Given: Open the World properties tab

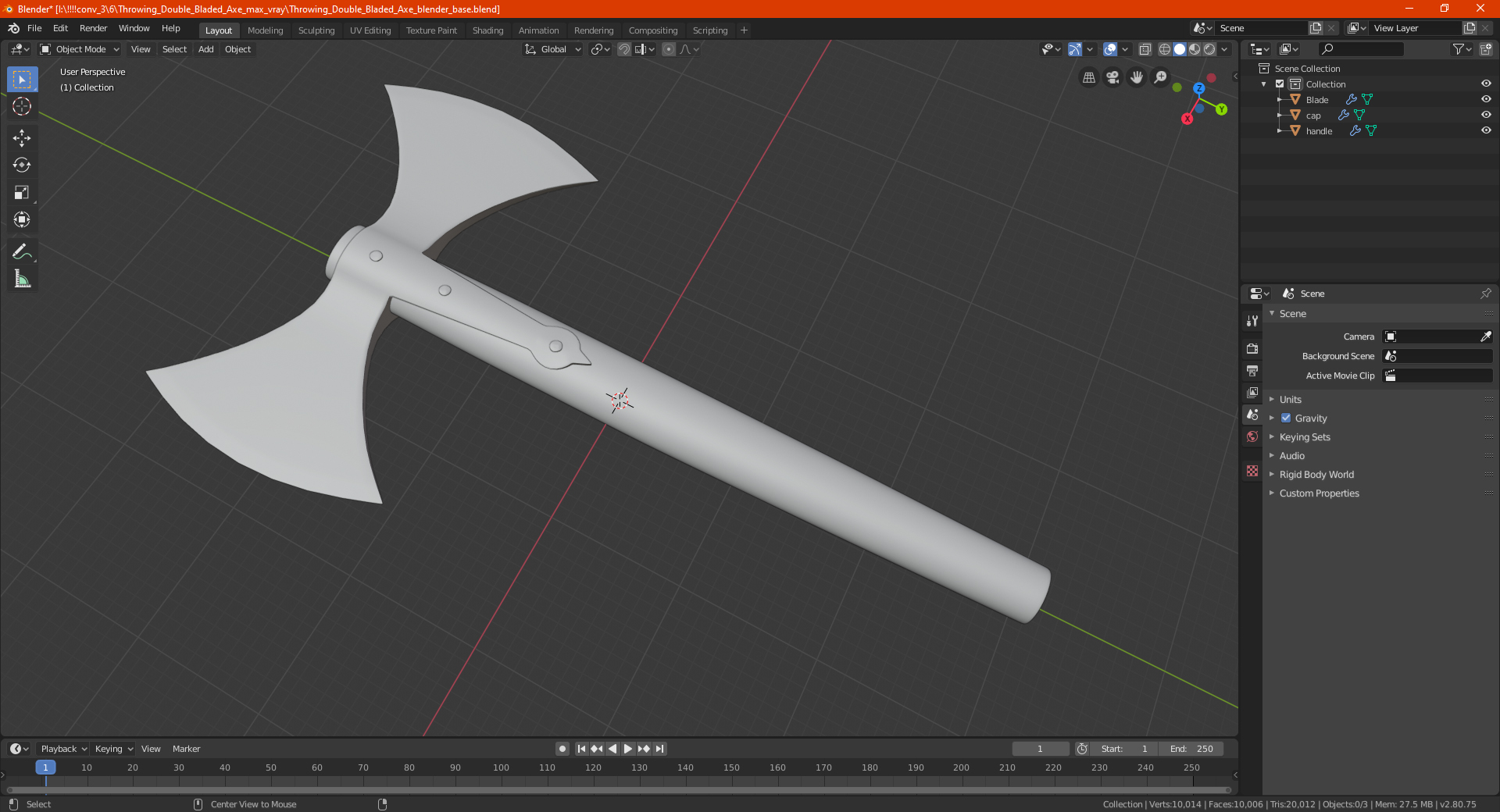Looking at the screenshot, I should point(1252,436).
